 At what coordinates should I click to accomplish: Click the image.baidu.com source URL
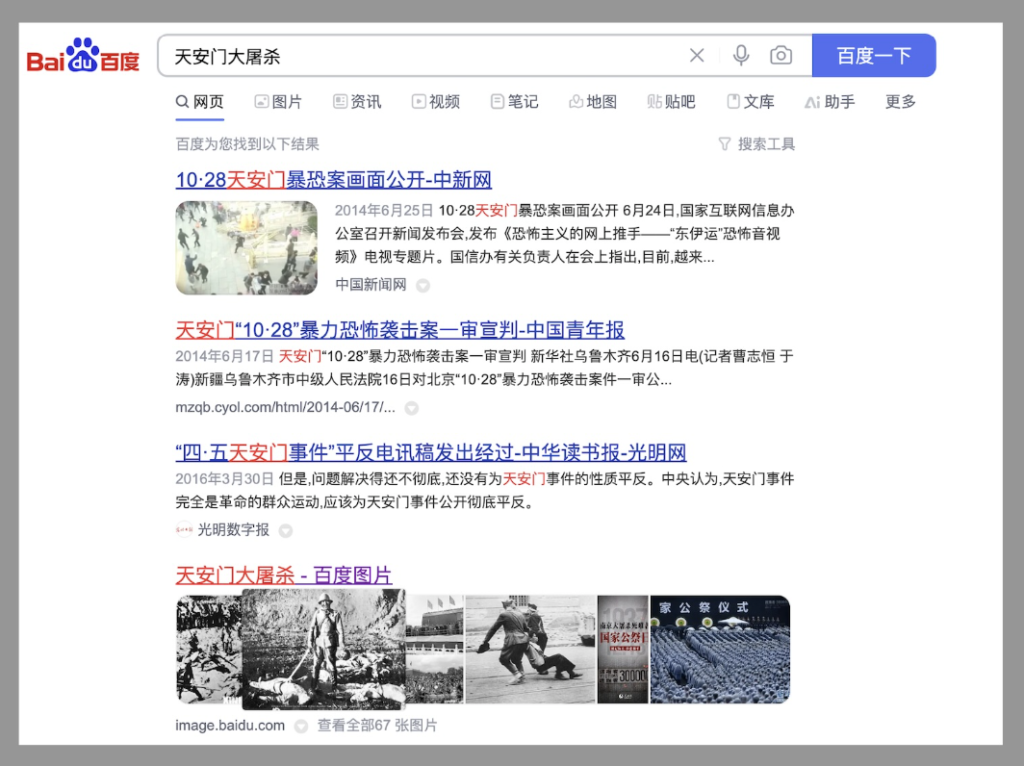(230, 726)
